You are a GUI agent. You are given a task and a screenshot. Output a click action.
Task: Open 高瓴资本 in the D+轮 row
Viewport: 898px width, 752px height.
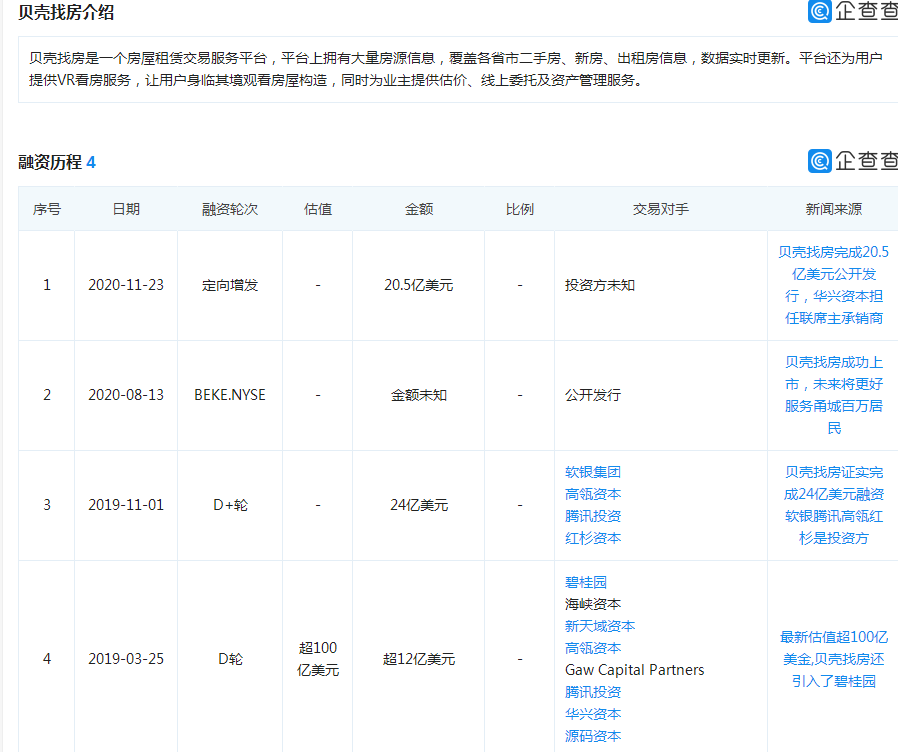click(593, 494)
